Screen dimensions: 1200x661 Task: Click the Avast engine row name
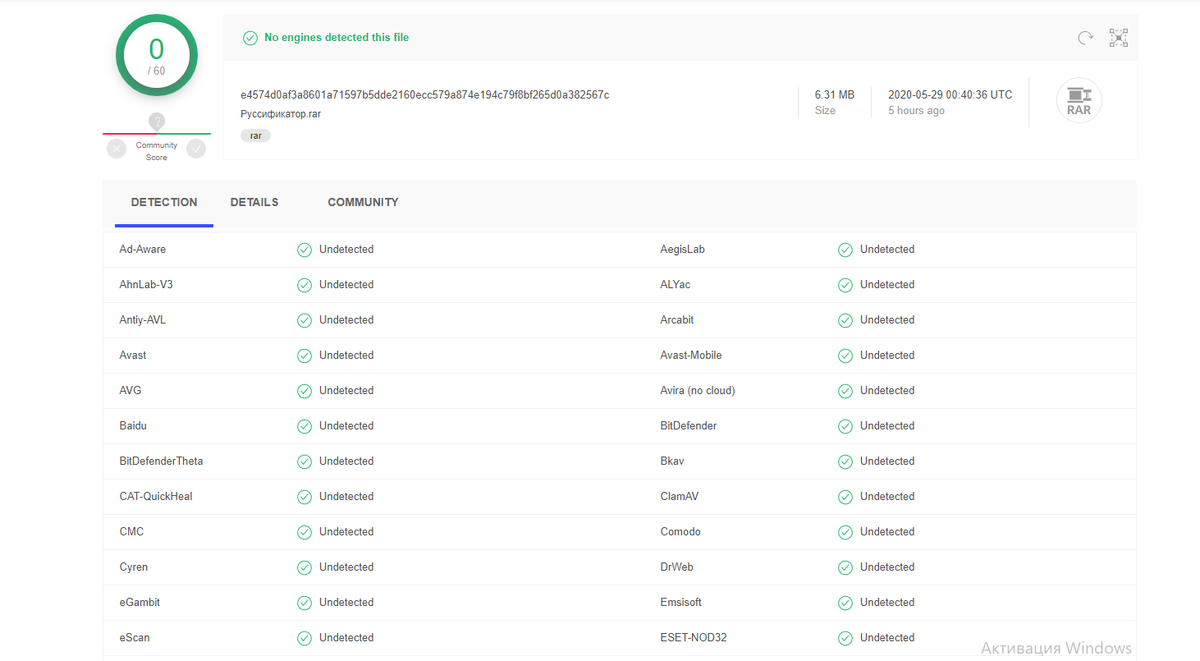pos(133,355)
